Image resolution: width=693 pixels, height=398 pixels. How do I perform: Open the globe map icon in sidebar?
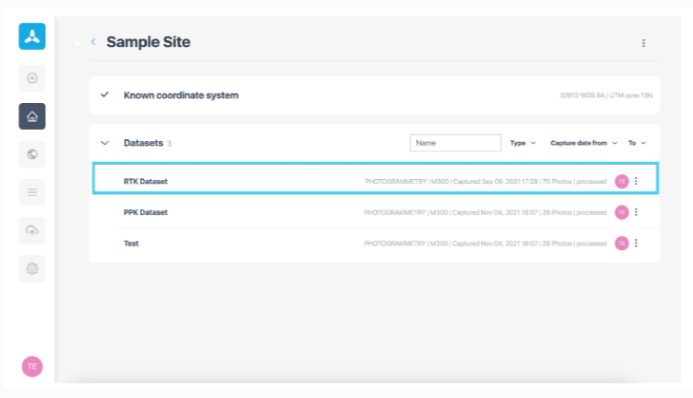32,154
